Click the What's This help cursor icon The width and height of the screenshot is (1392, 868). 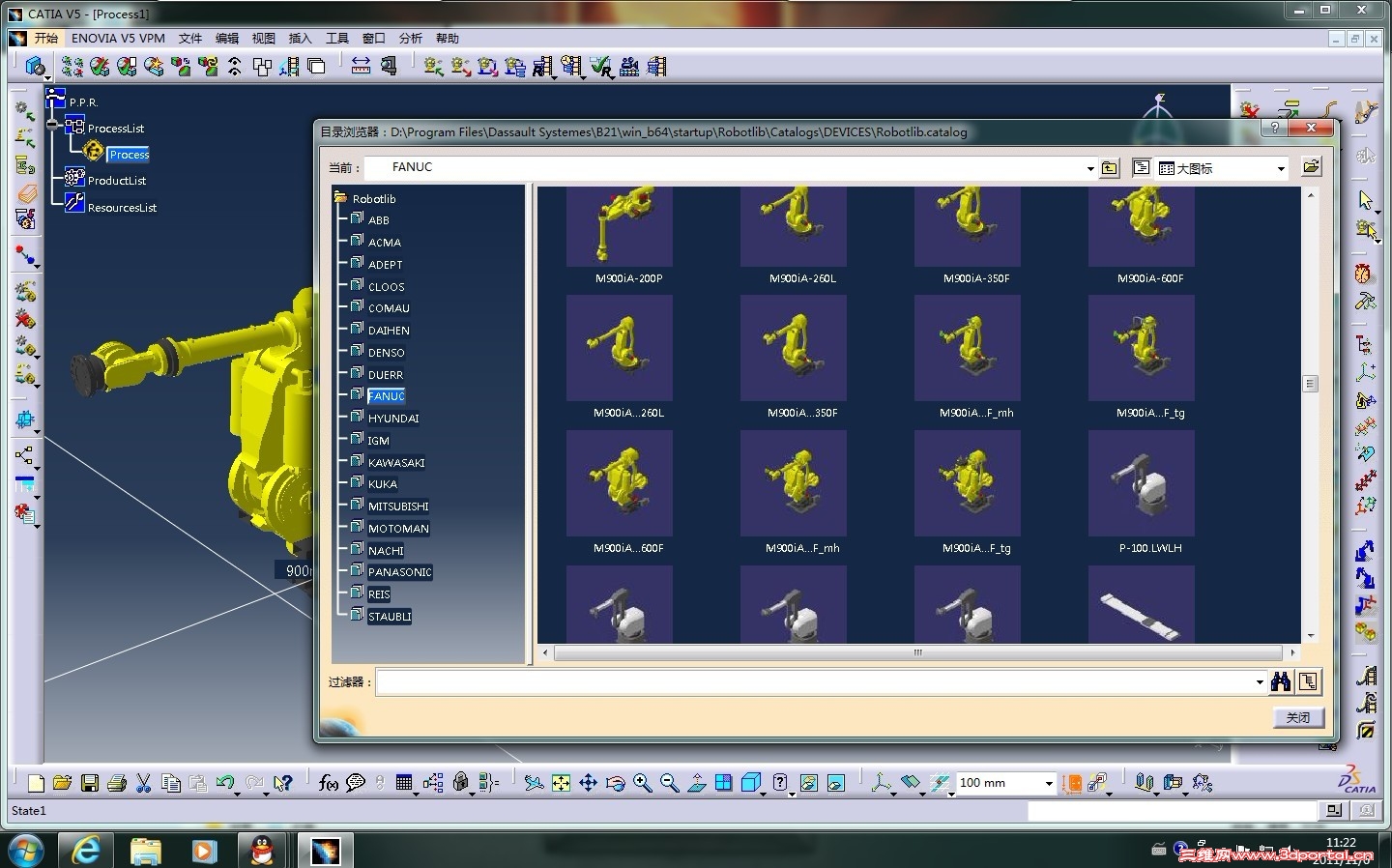[282, 783]
